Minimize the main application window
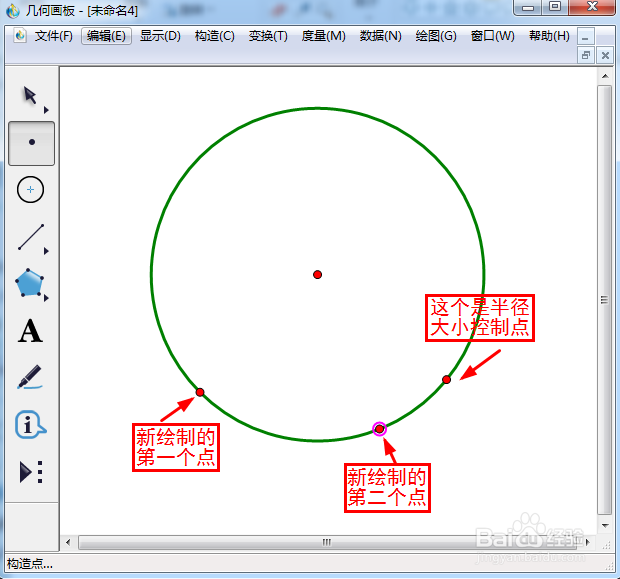The height and width of the screenshot is (579, 620). [528, 7]
